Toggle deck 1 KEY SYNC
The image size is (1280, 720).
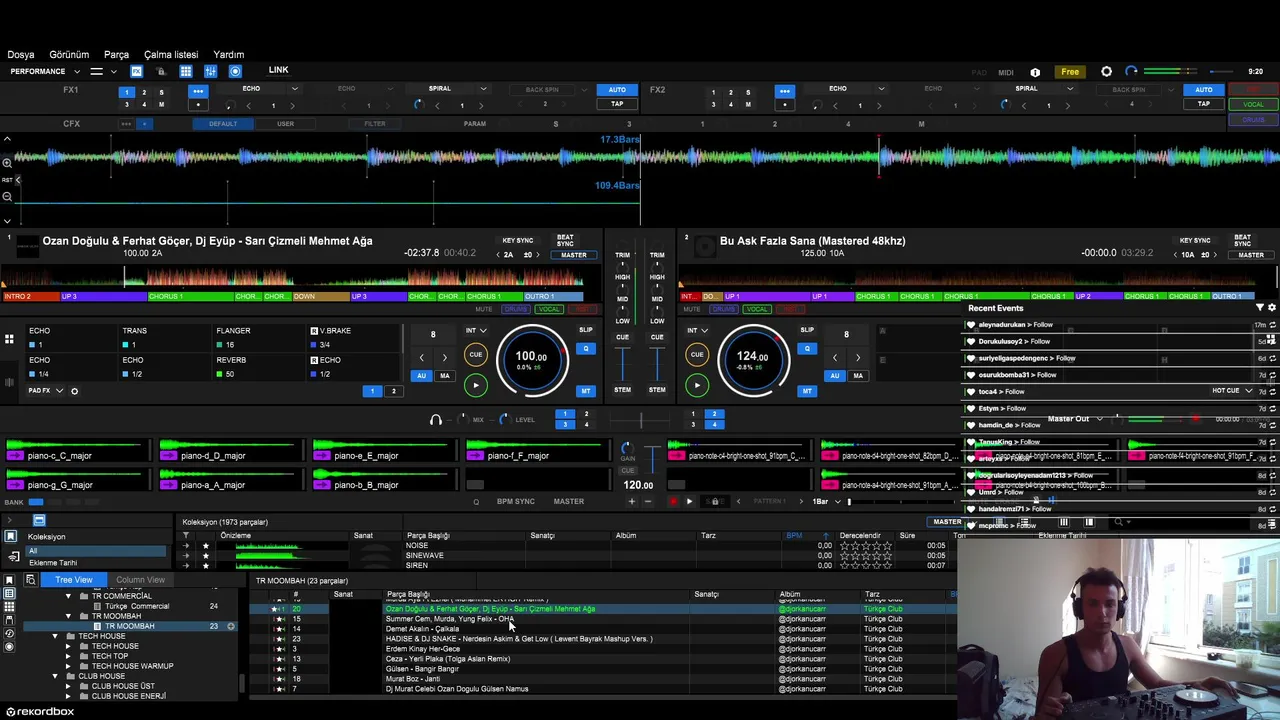point(517,243)
